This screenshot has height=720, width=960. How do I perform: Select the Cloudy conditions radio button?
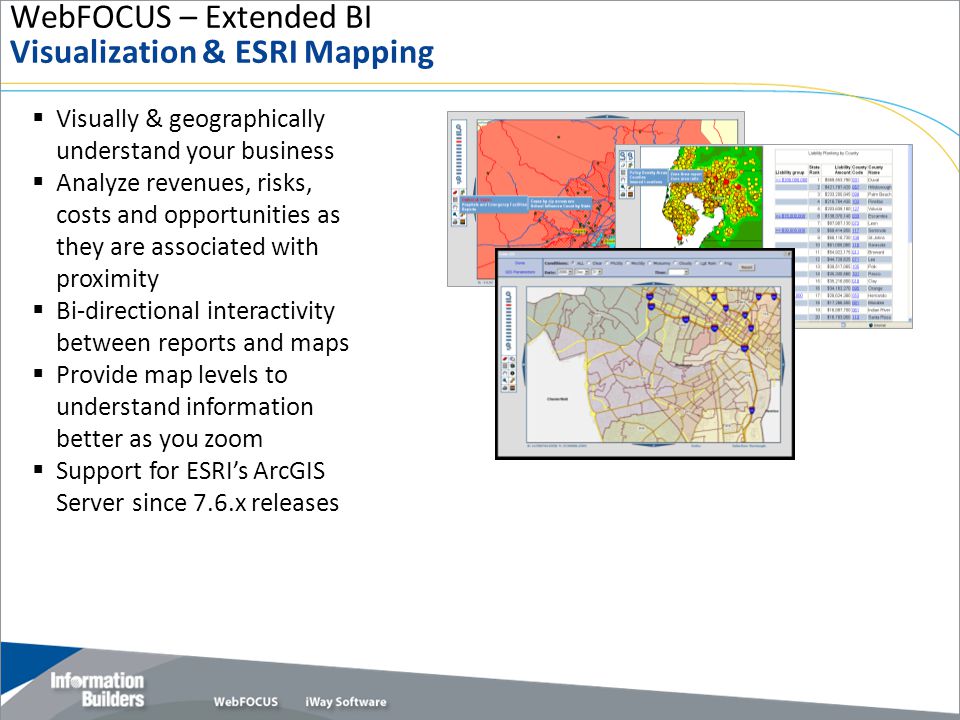coord(675,263)
